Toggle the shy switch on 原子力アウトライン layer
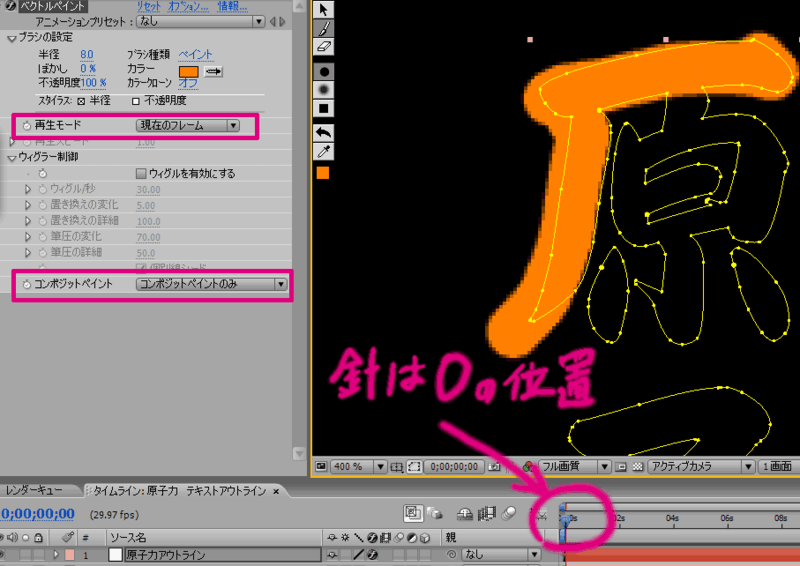 click(x=332, y=554)
